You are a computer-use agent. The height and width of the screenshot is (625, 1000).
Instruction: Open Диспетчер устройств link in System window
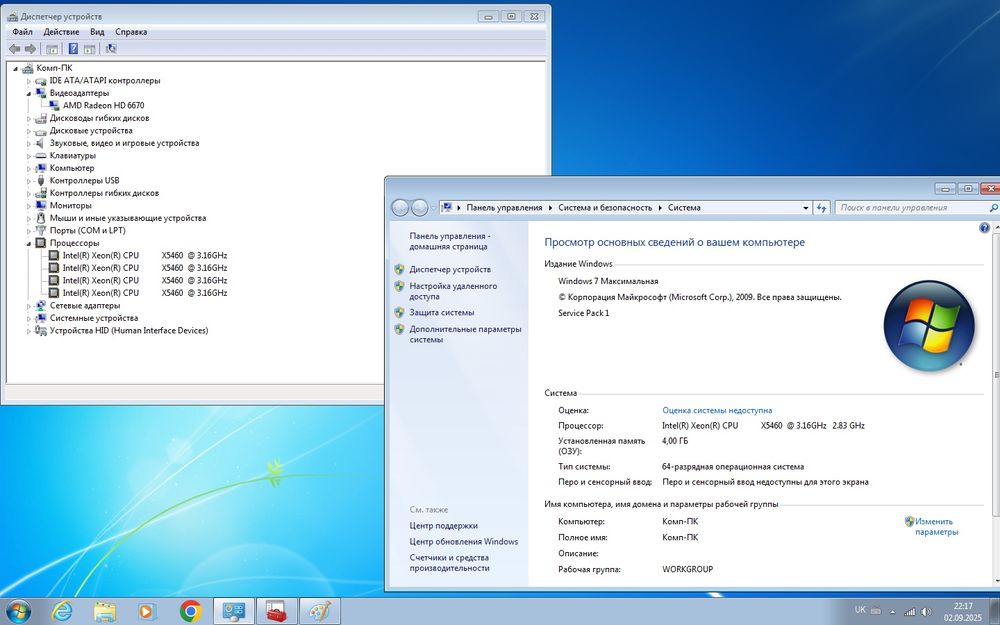point(450,269)
